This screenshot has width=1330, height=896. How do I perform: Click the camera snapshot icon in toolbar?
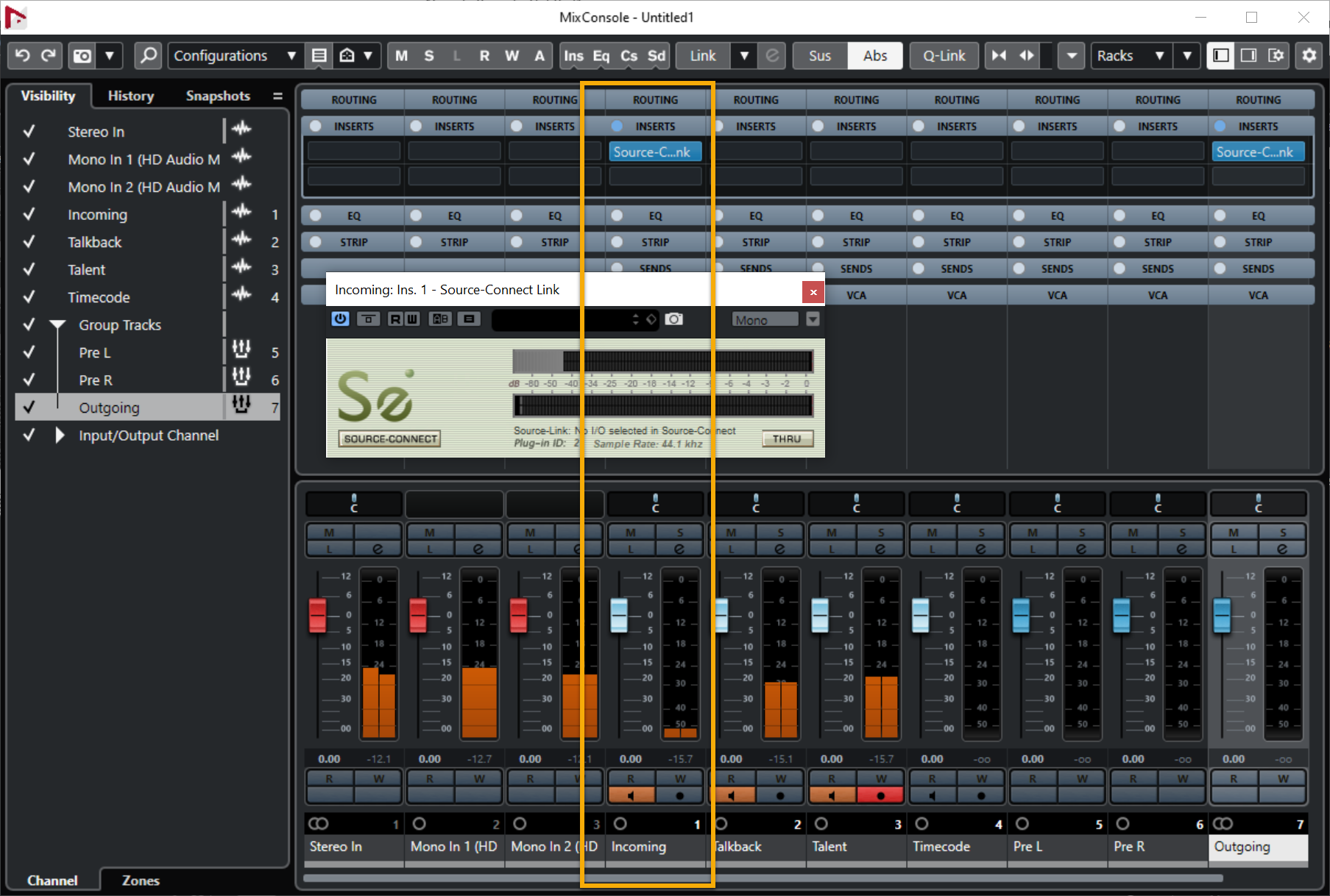[x=82, y=56]
